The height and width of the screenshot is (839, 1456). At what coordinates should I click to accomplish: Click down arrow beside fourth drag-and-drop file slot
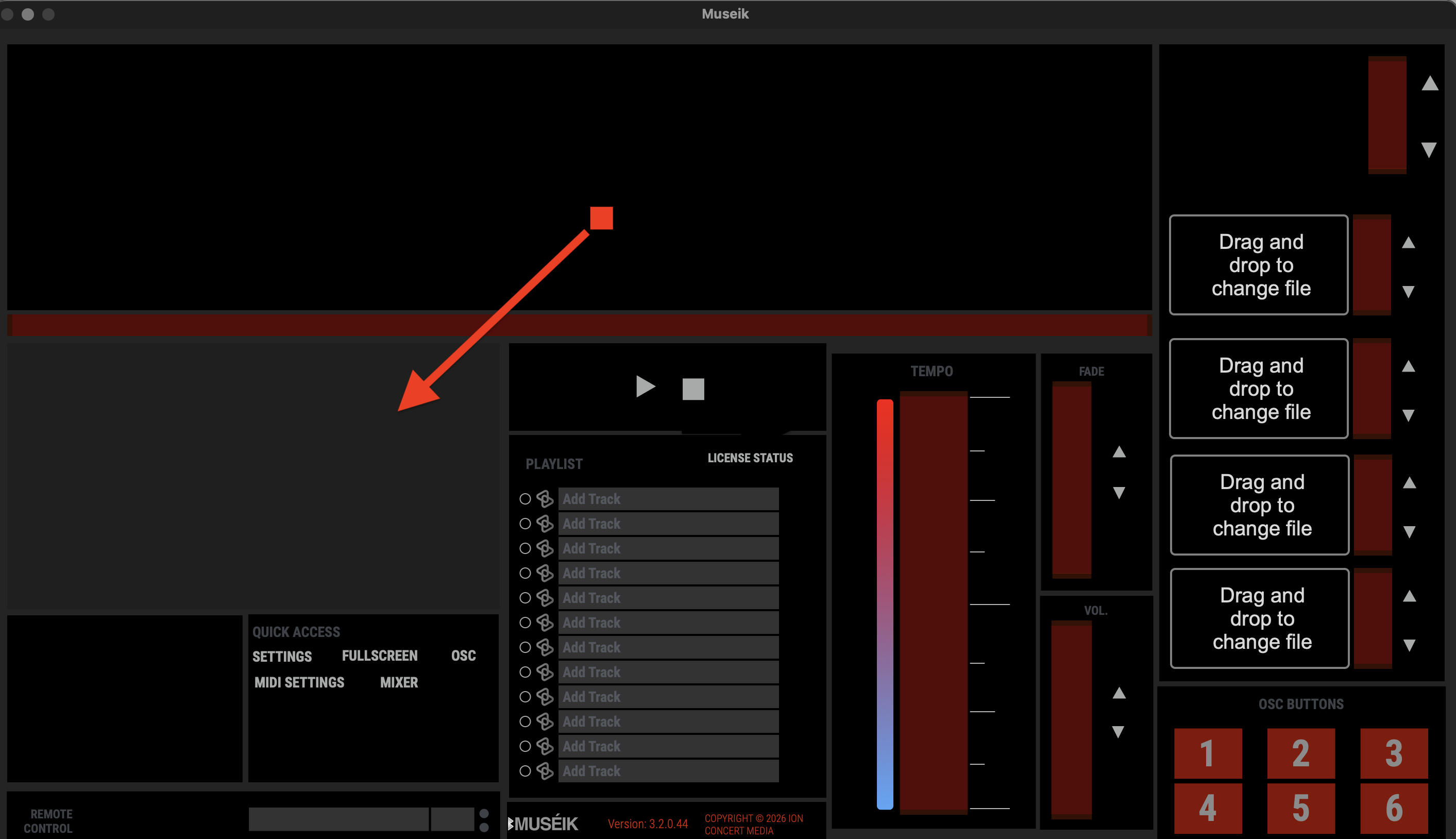click(1409, 645)
